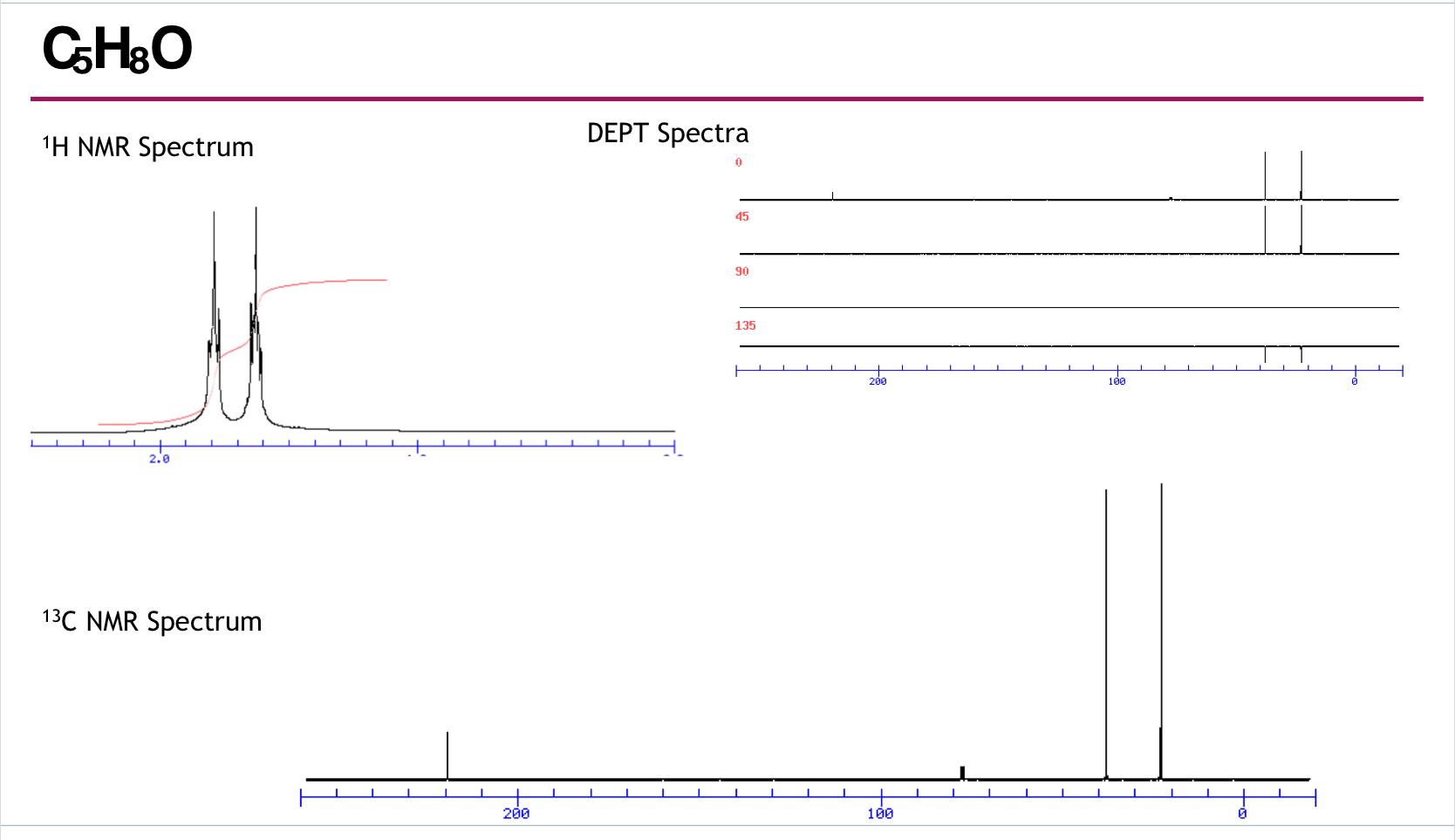Expand the 13C NMR Spectrum section
The height and width of the screenshot is (840, 1455).
click(153, 621)
